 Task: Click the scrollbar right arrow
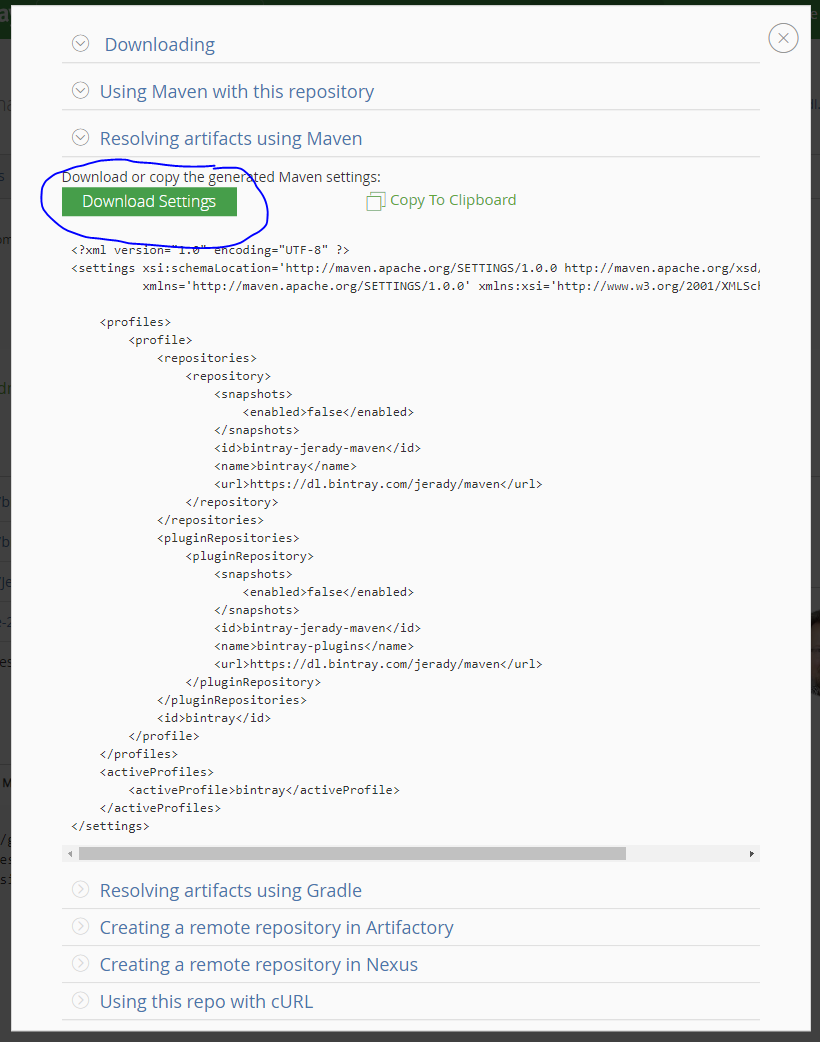(x=752, y=853)
